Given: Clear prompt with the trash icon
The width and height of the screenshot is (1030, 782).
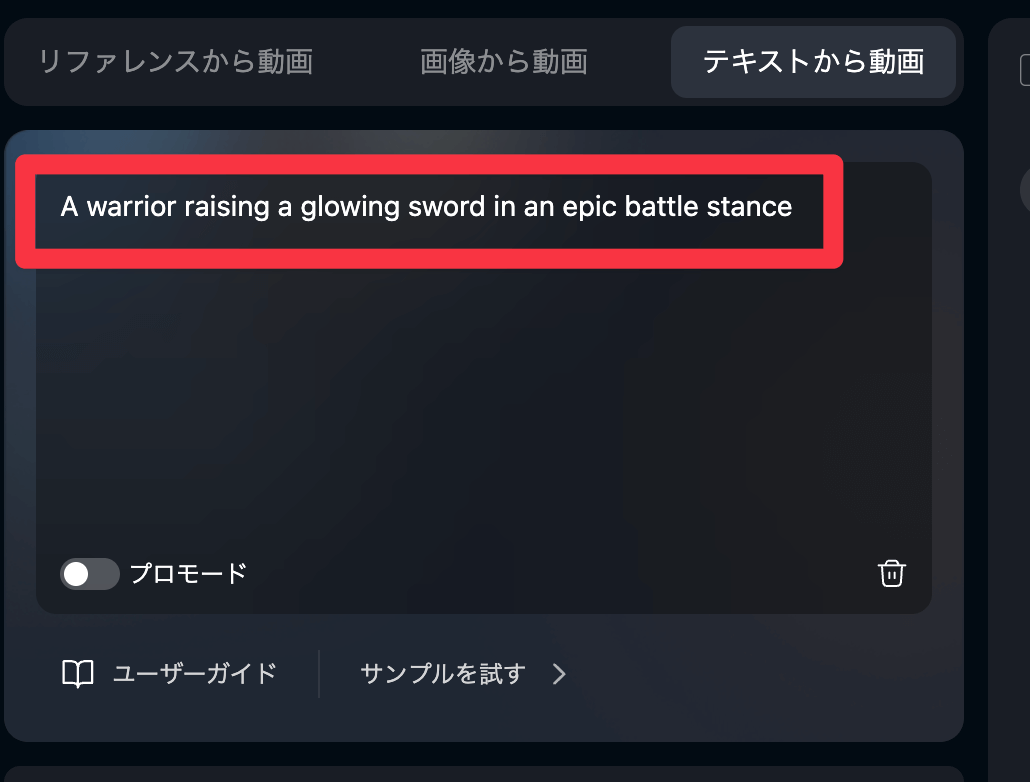Looking at the screenshot, I should point(891,574).
